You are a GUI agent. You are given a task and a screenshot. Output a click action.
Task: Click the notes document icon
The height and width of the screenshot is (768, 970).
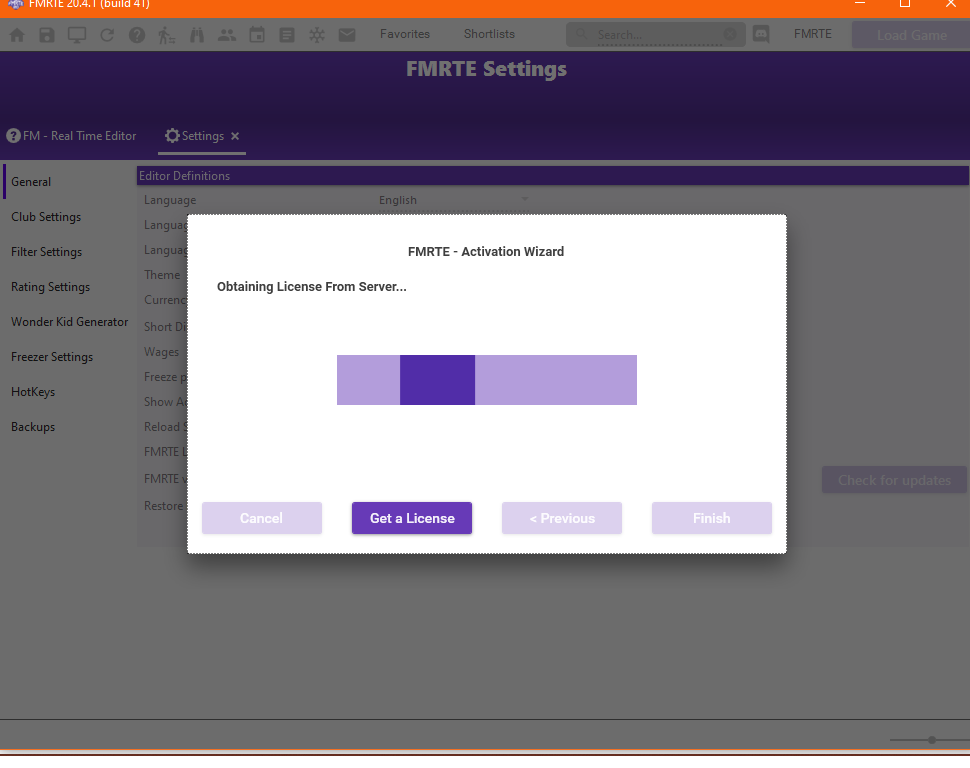coord(287,35)
